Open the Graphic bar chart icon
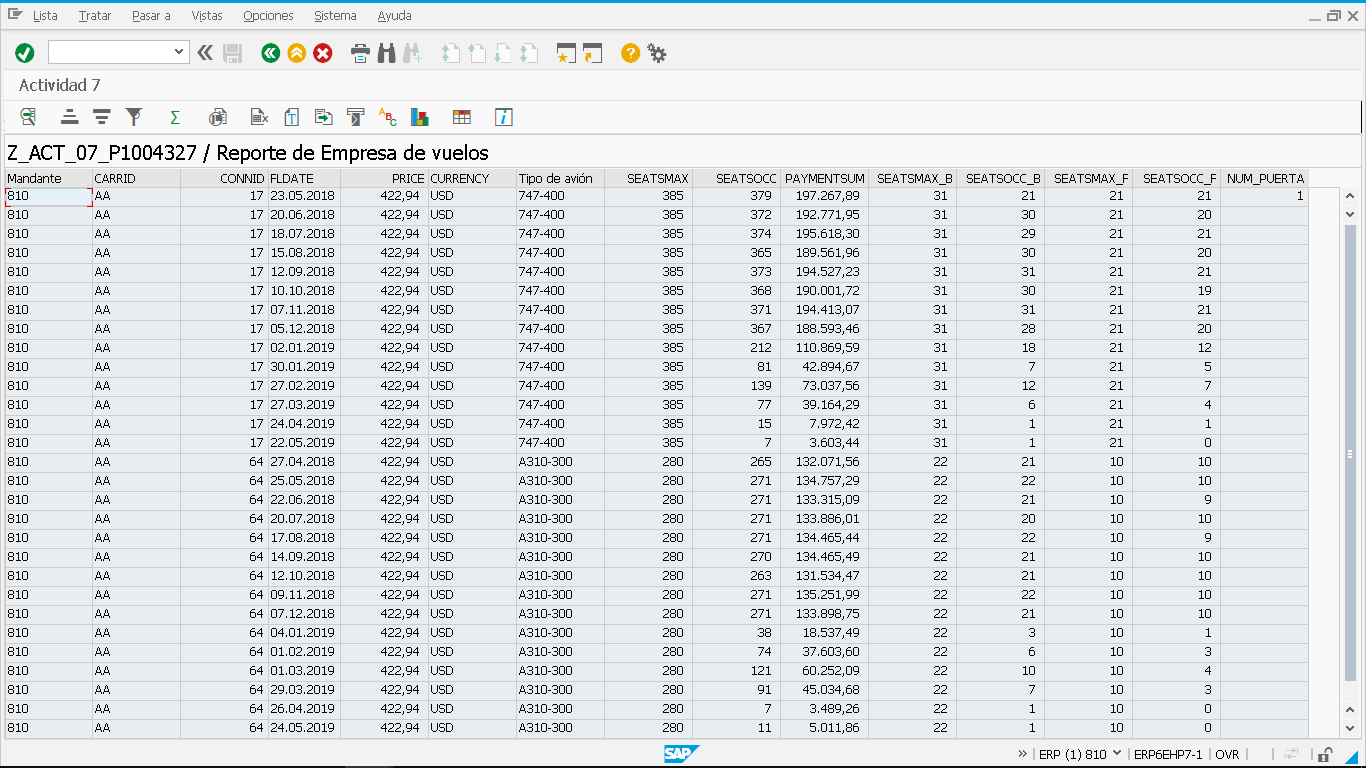The height and width of the screenshot is (768, 1366). click(x=419, y=117)
